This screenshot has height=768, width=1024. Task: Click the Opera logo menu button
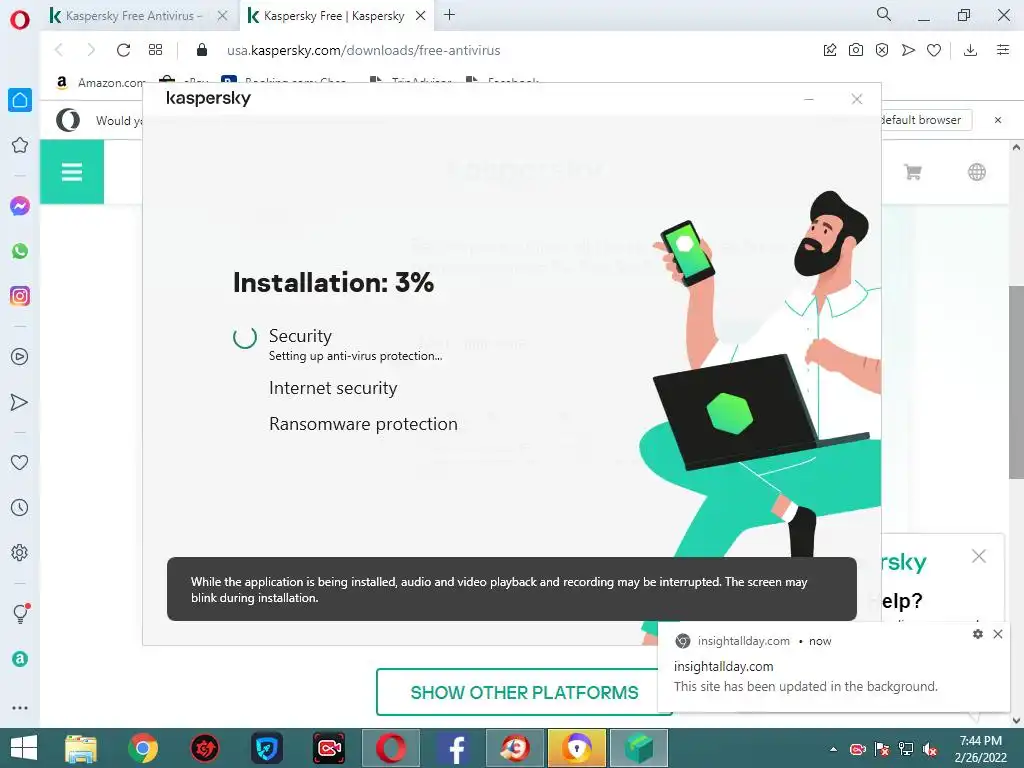[20, 19]
